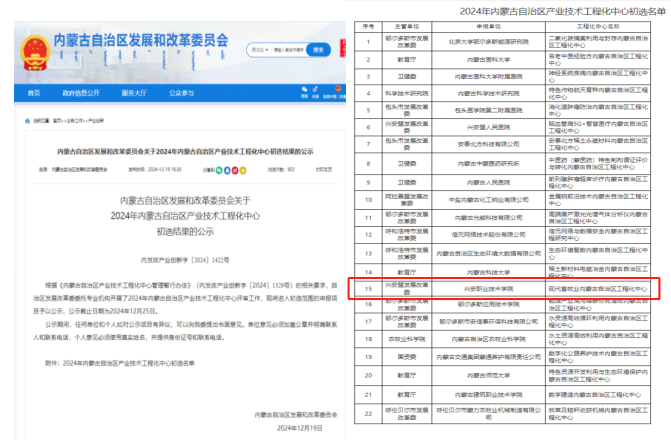671x441 pixels.
Task: Click cell 安泰北方科技有限公司 in row 7
Action: pyautogui.click(x=489, y=144)
